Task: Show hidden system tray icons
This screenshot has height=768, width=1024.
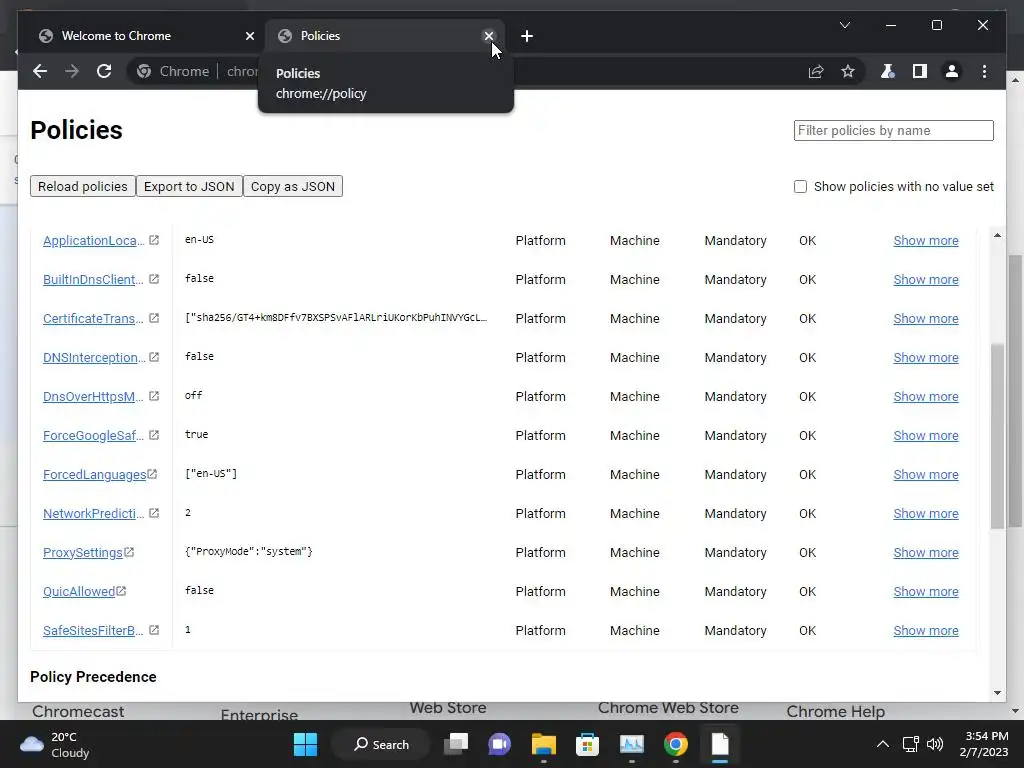Action: (882, 744)
